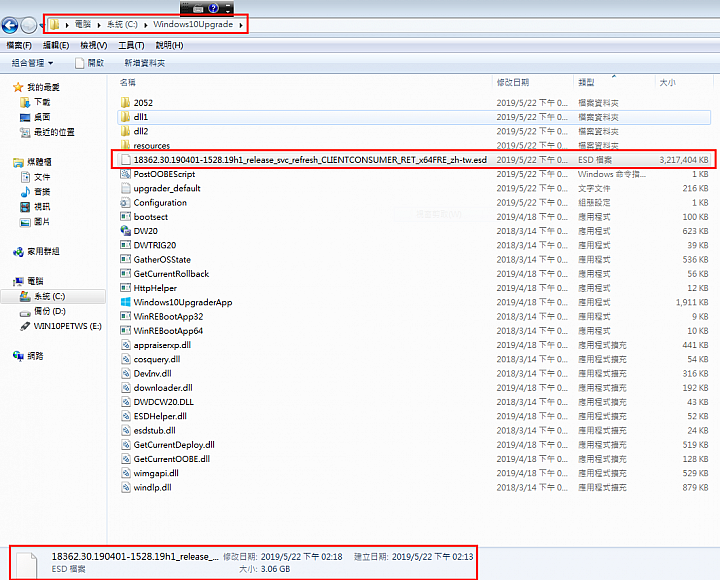720x580 pixels.
Task: Open the 說明(H) menu
Action: 169,45
